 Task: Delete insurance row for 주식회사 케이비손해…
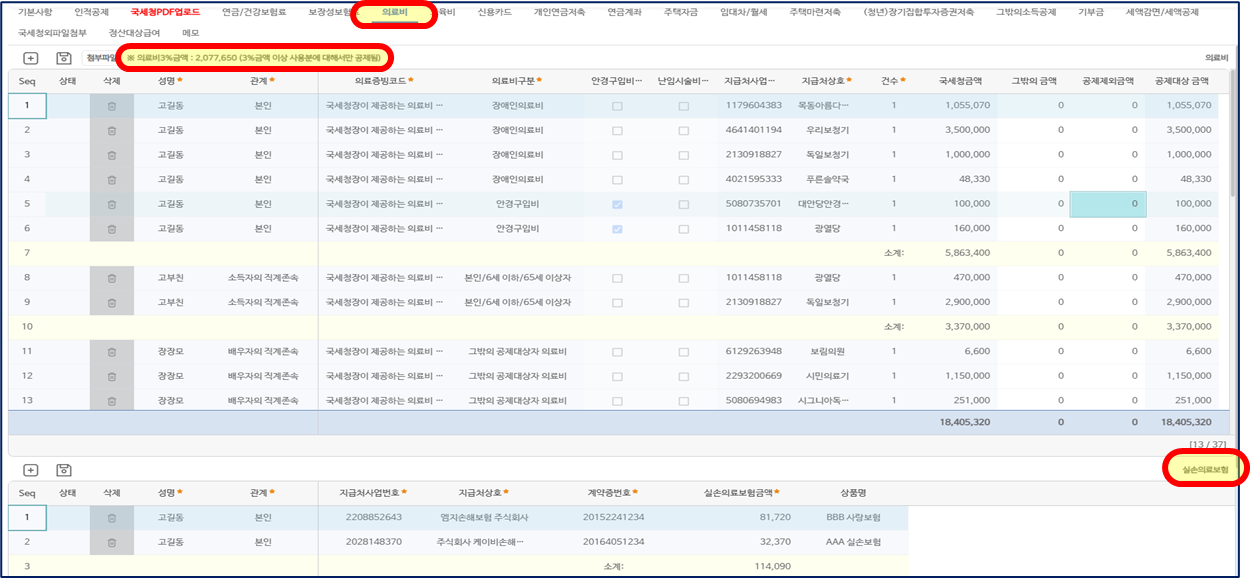(x=112, y=542)
